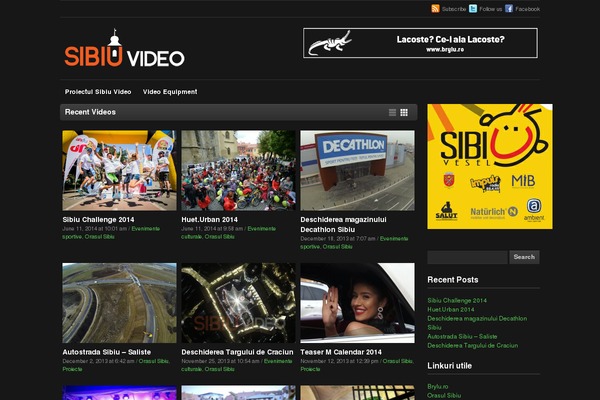Open Sibiu Challenge 2014 in Recent Posts
Screen dimensions: 600x400
click(x=457, y=300)
